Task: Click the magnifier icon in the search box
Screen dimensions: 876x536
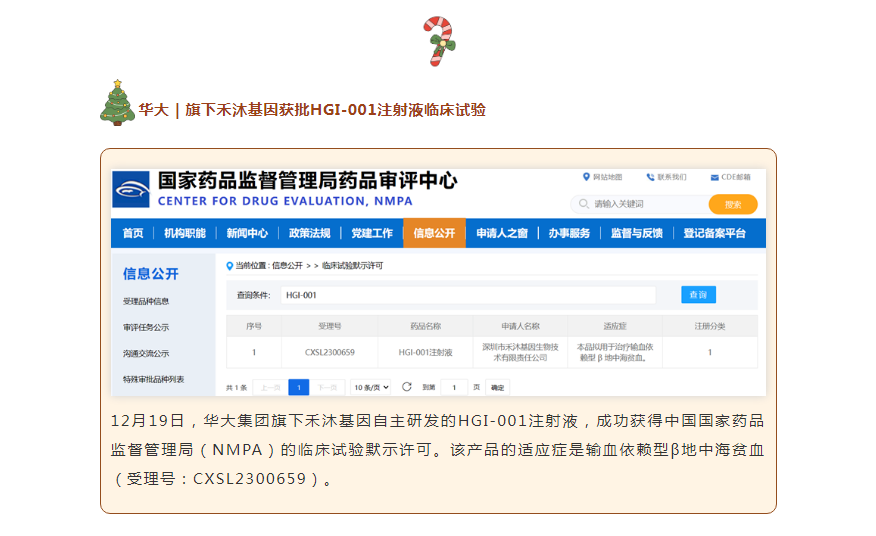Action: (x=584, y=203)
